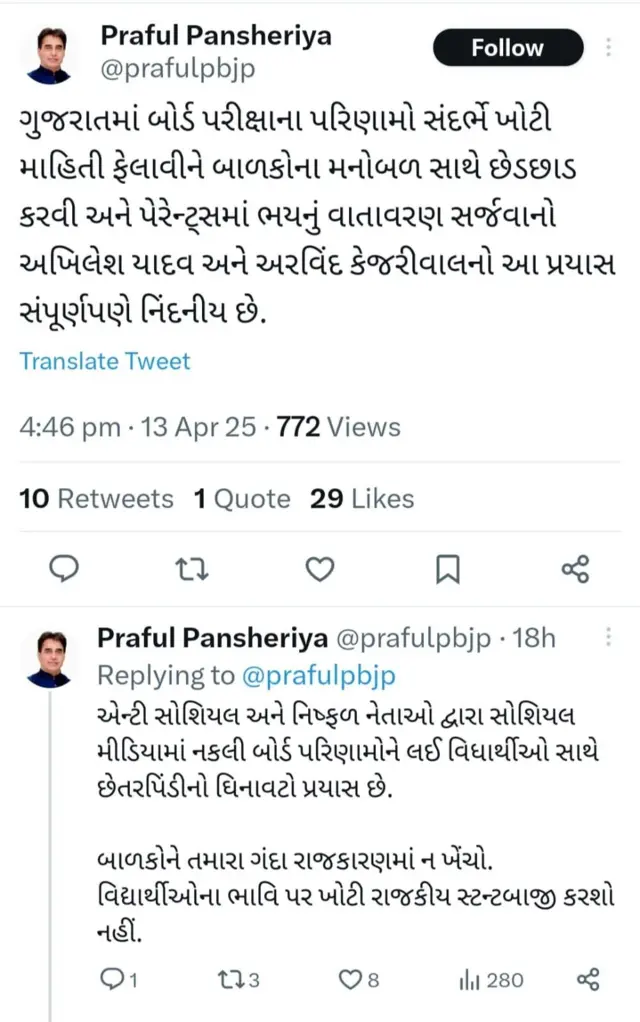The width and height of the screenshot is (640, 1022).
Task: Open Praful Pansheriya's profile picture
Action: pos(51,55)
